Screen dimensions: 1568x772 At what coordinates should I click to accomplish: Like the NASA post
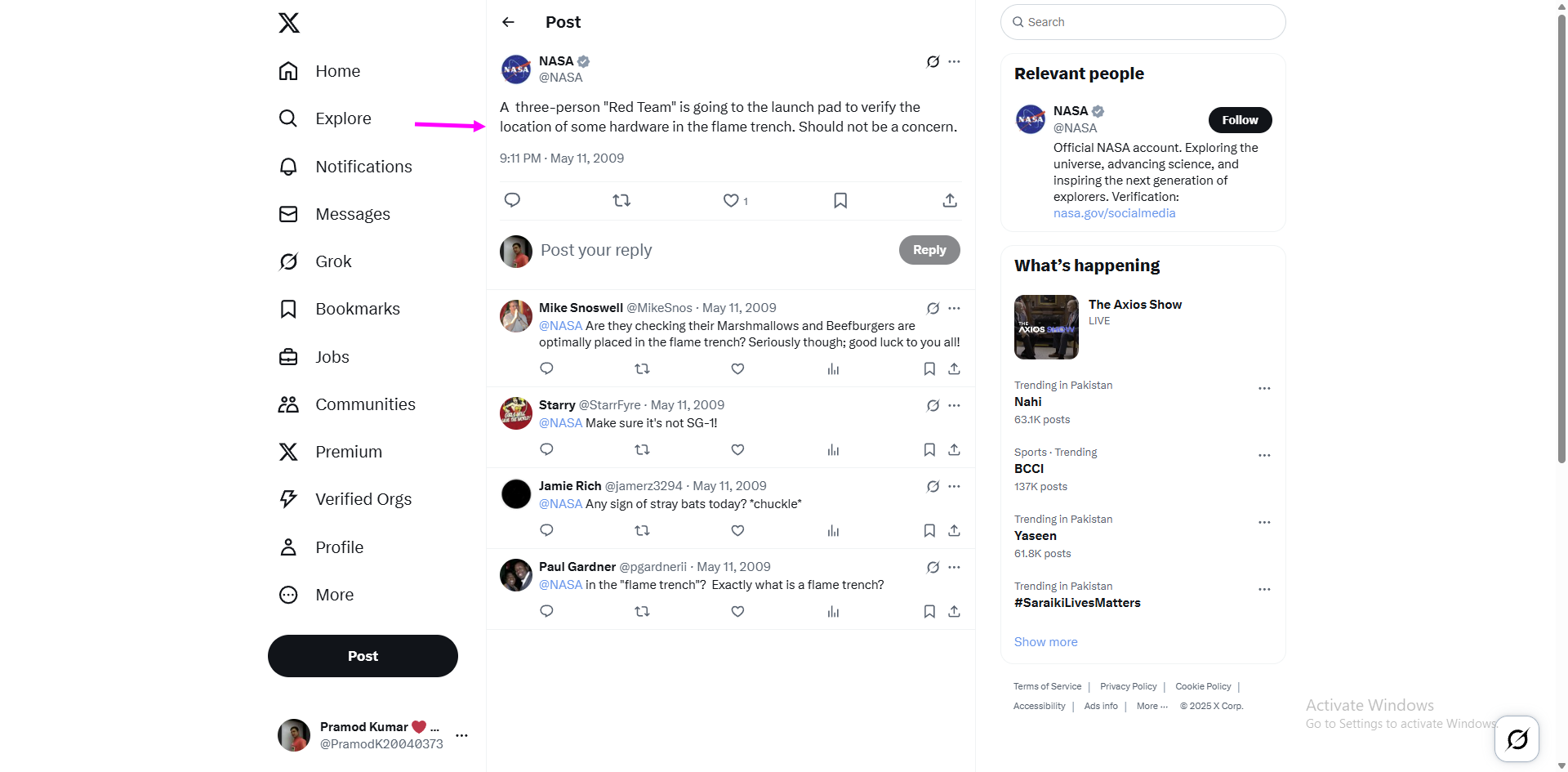(731, 200)
